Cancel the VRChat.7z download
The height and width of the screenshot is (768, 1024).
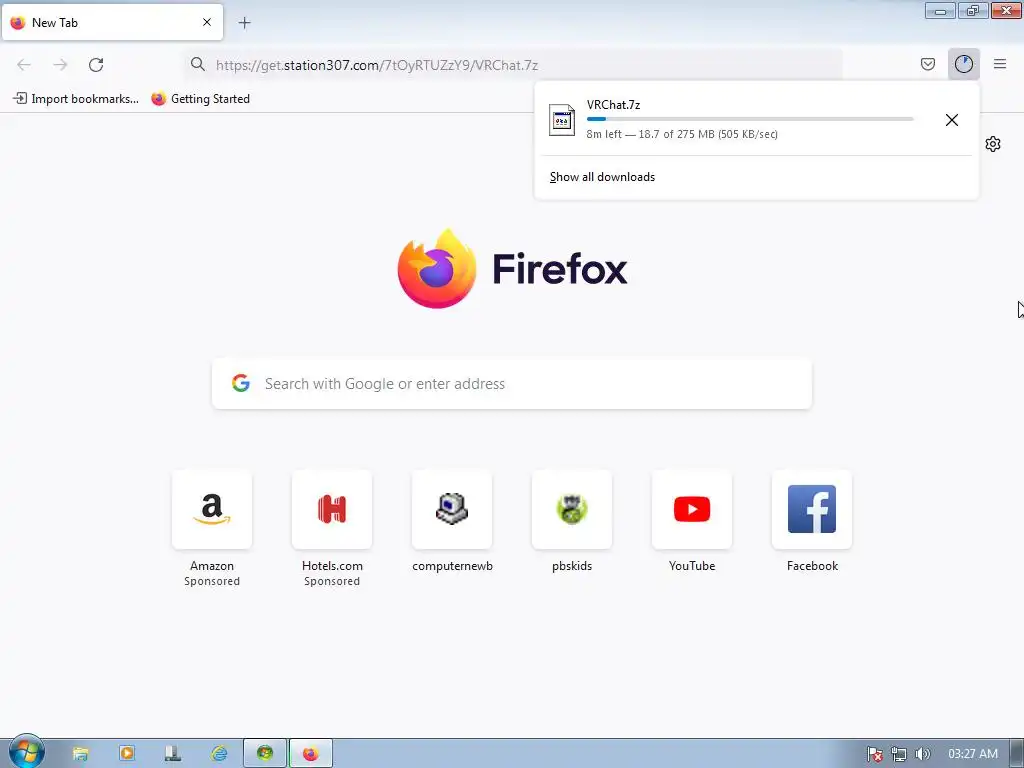[x=952, y=120]
